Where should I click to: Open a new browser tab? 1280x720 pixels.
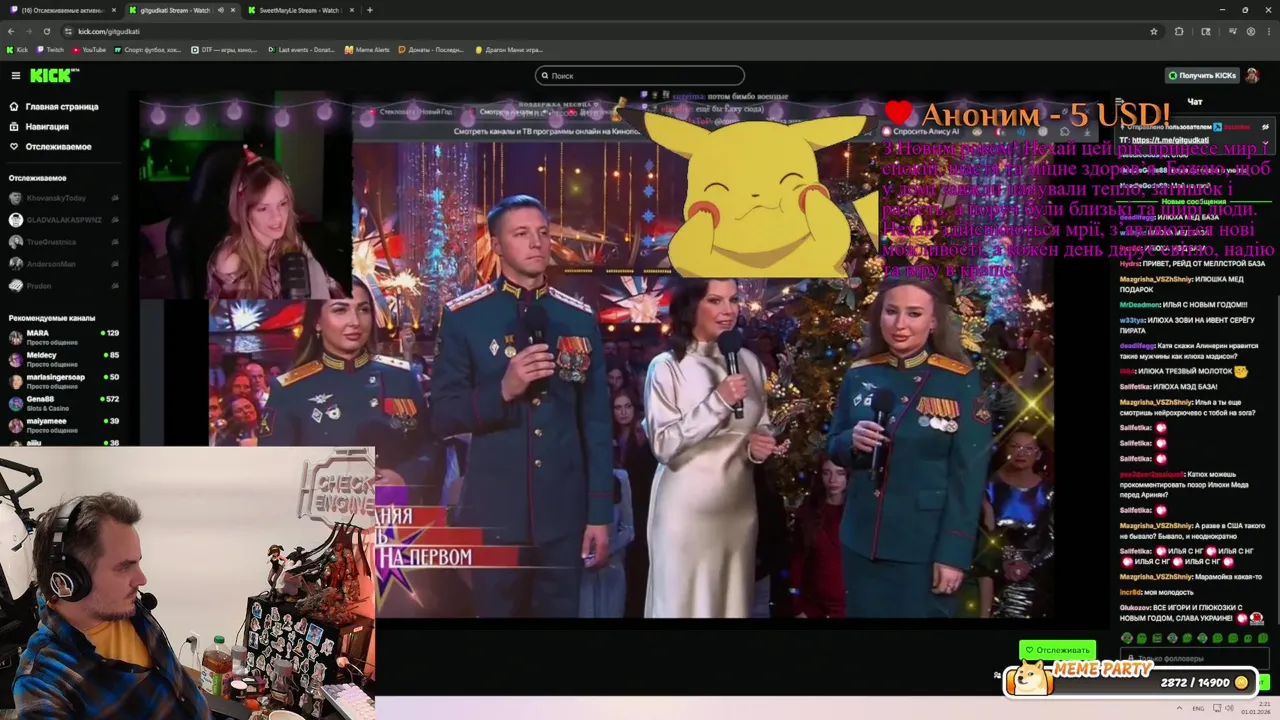pyautogui.click(x=370, y=10)
